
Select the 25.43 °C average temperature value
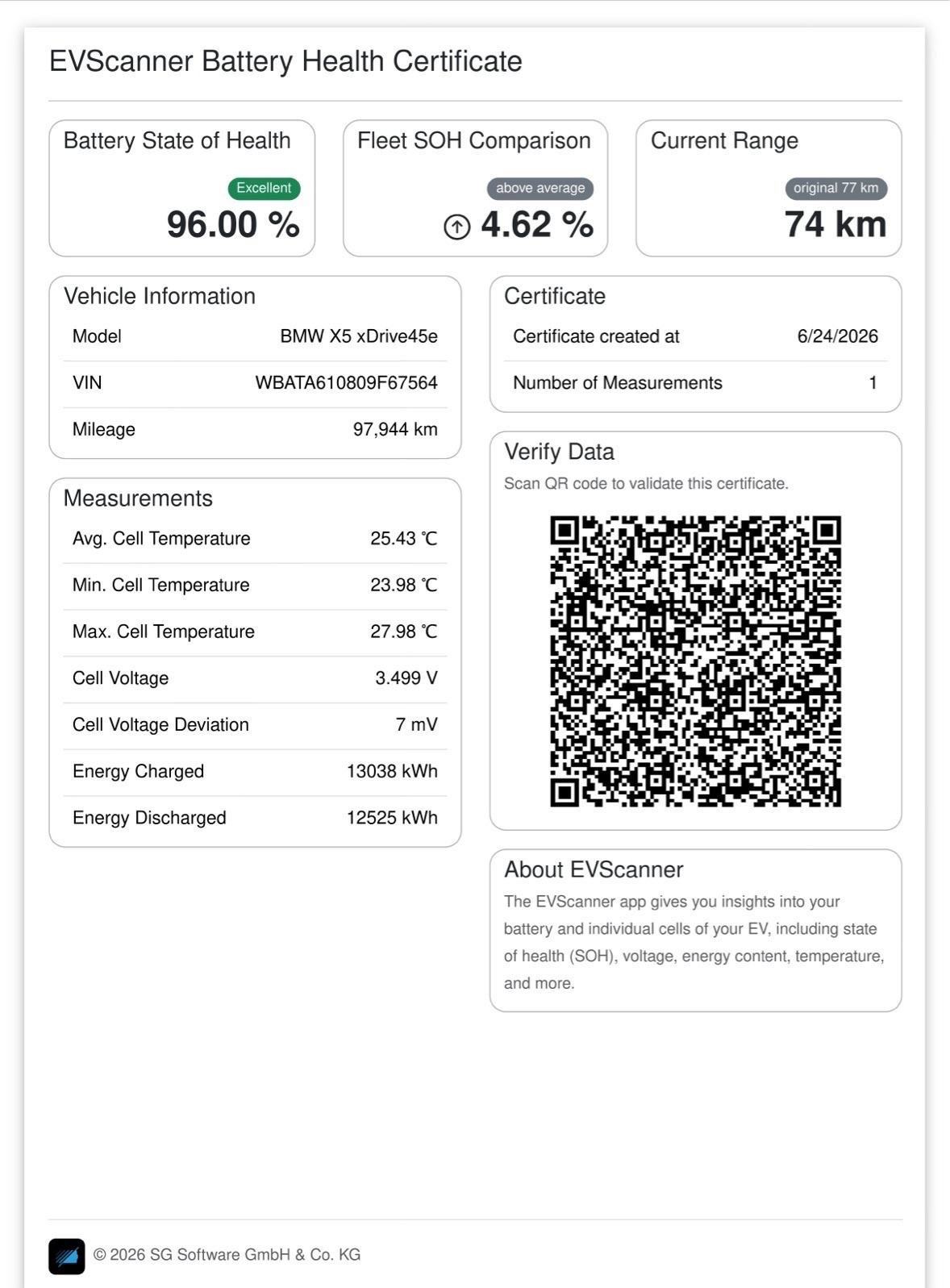404,539
